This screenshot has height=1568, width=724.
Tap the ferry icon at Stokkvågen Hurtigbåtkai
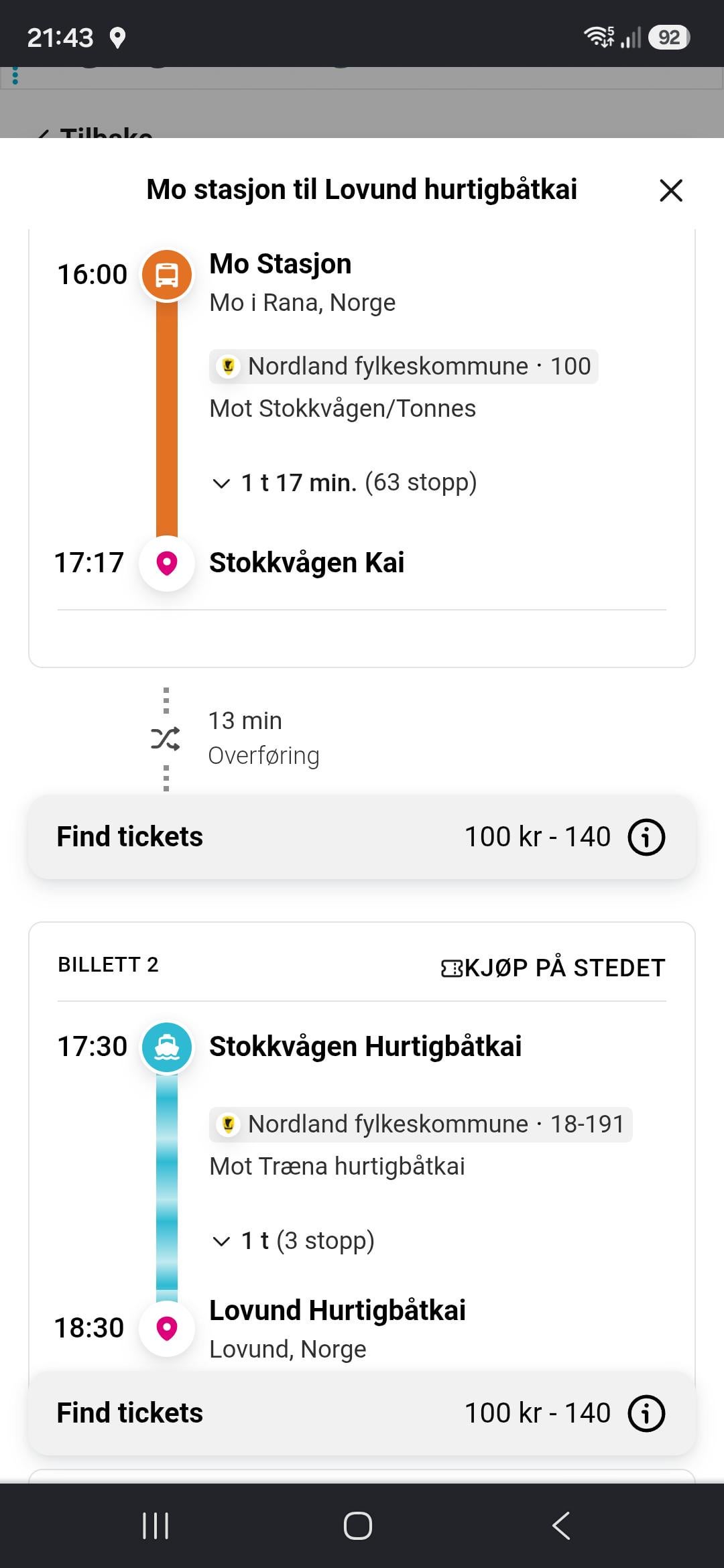(x=167, y=1047)
